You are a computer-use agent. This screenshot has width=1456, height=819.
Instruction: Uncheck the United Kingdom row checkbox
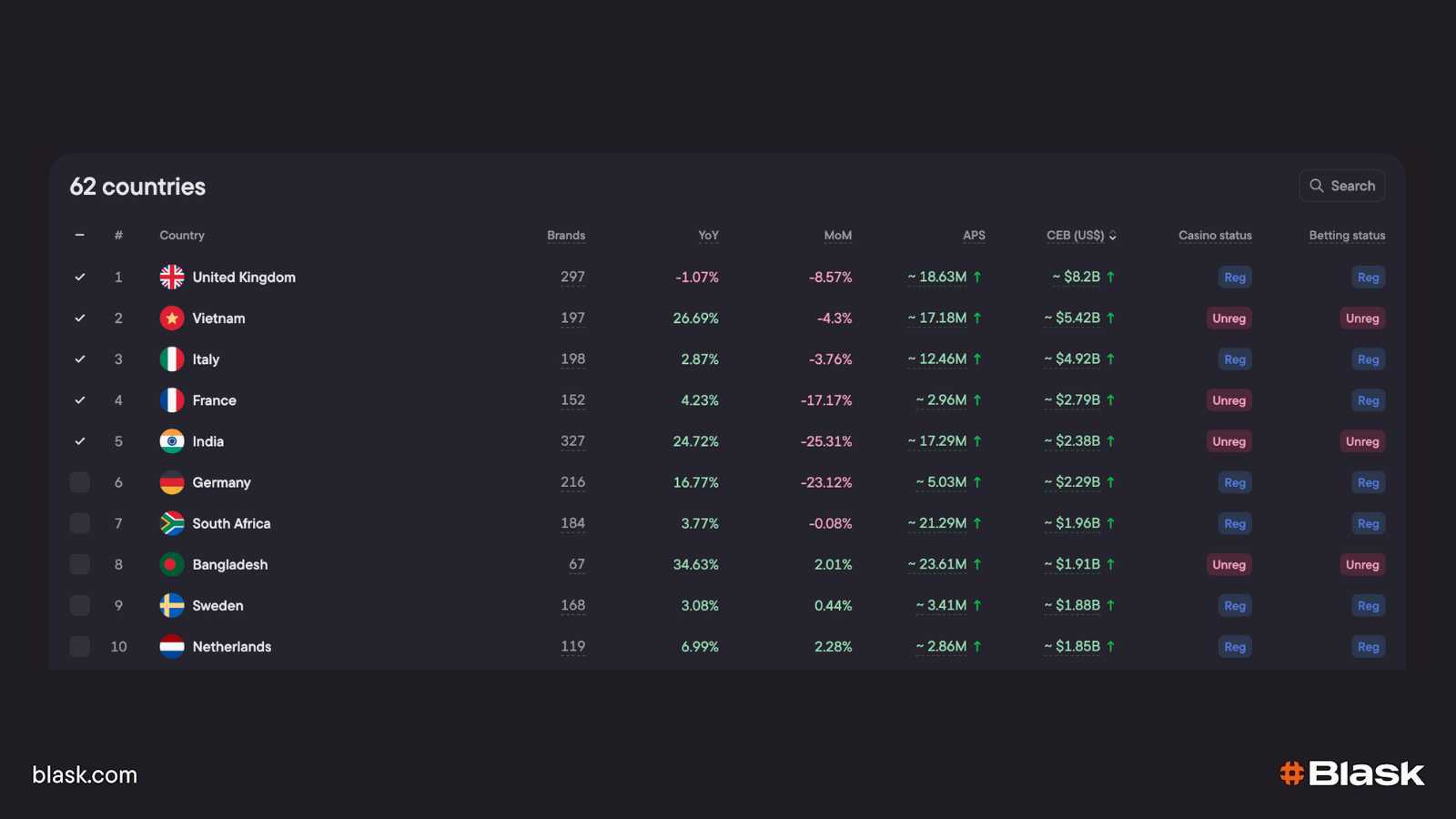(x=80, y=277)
